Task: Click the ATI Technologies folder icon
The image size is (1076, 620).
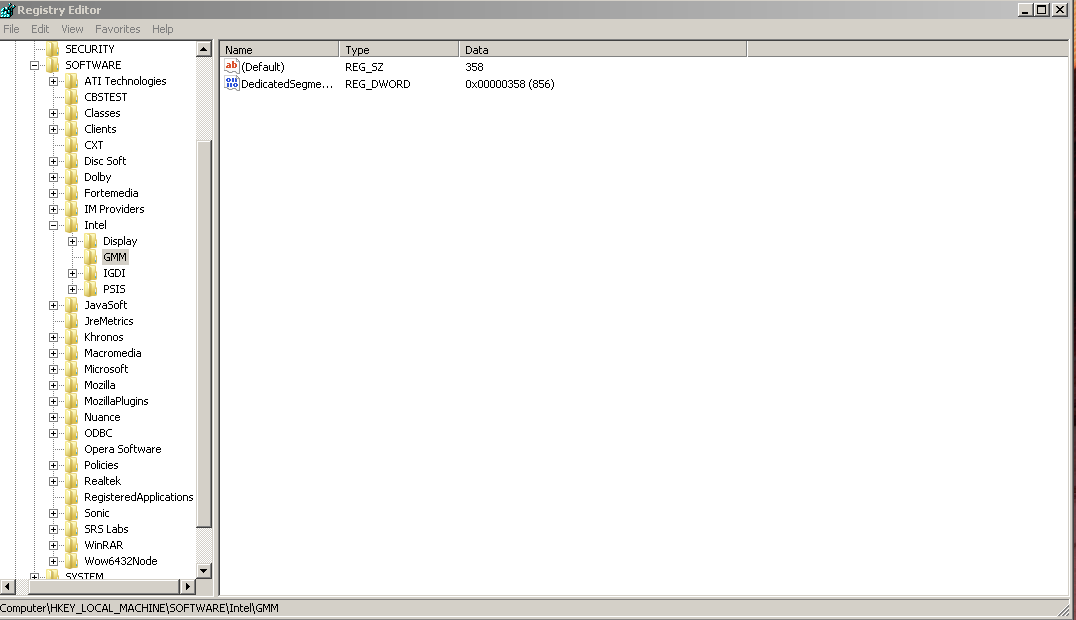Action: (x=72, y=81)
